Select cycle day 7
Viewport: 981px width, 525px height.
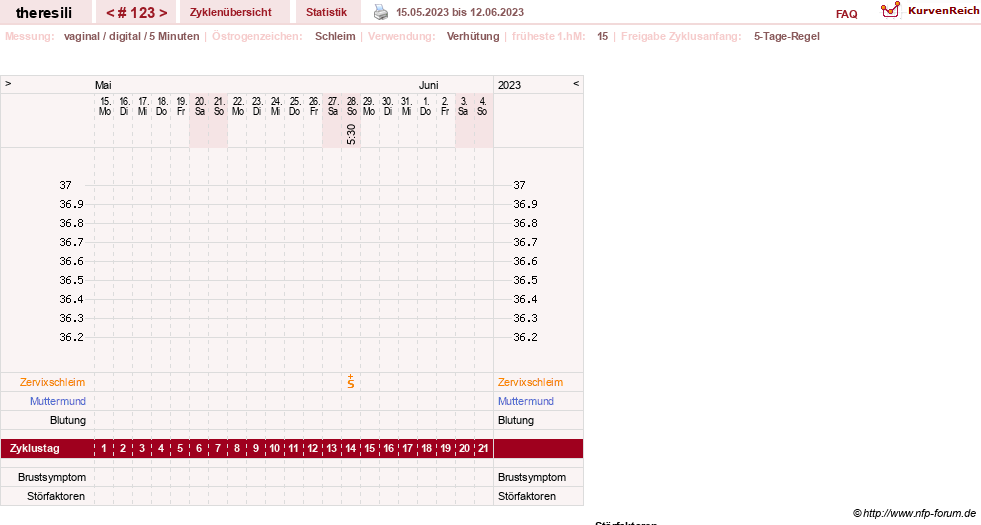[x=218, y=449]
